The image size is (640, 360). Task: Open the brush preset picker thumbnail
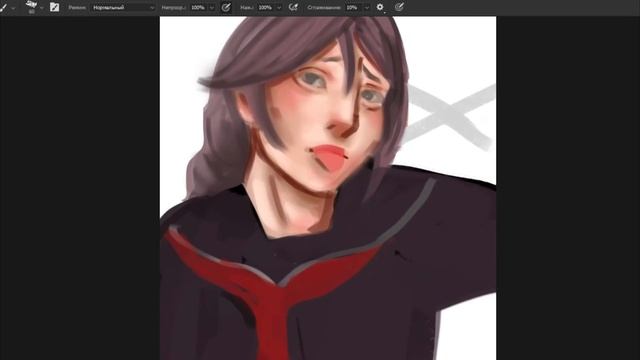click(x=31, y=6)
